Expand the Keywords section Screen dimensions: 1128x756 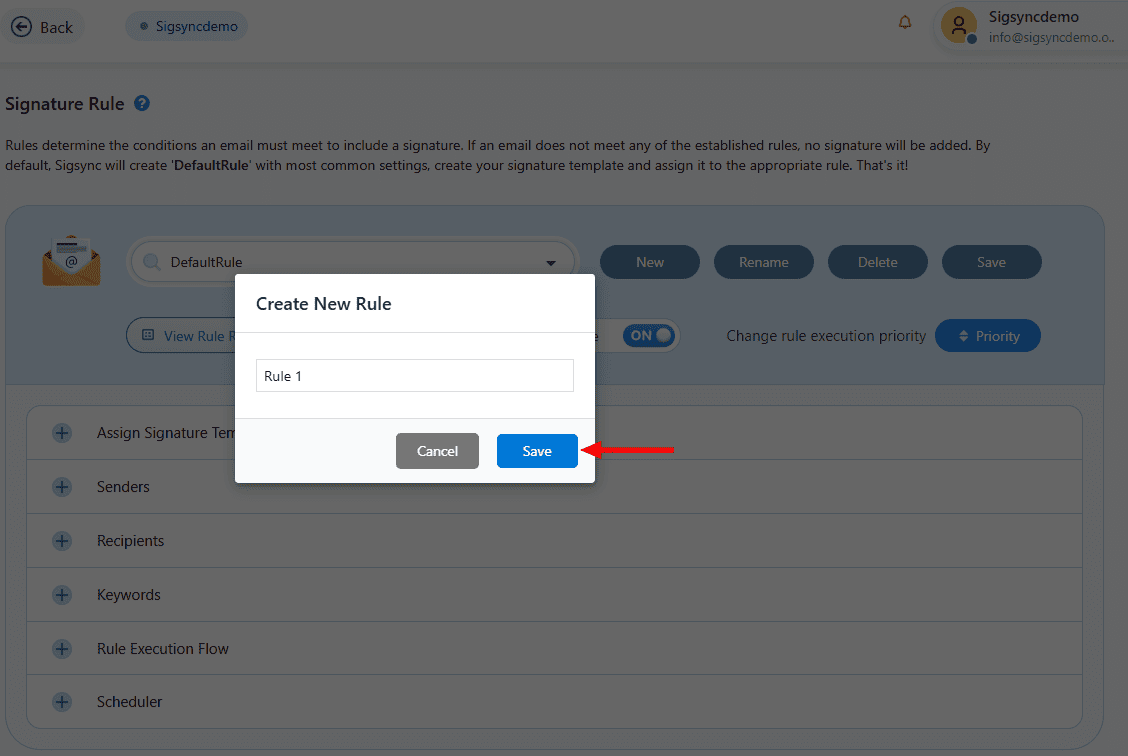coord(62,595)
